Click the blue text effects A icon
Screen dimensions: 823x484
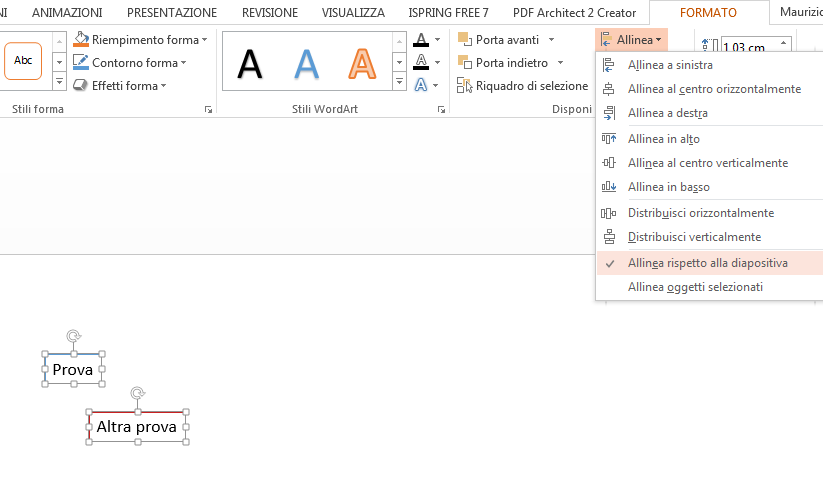tap(421, 85)
